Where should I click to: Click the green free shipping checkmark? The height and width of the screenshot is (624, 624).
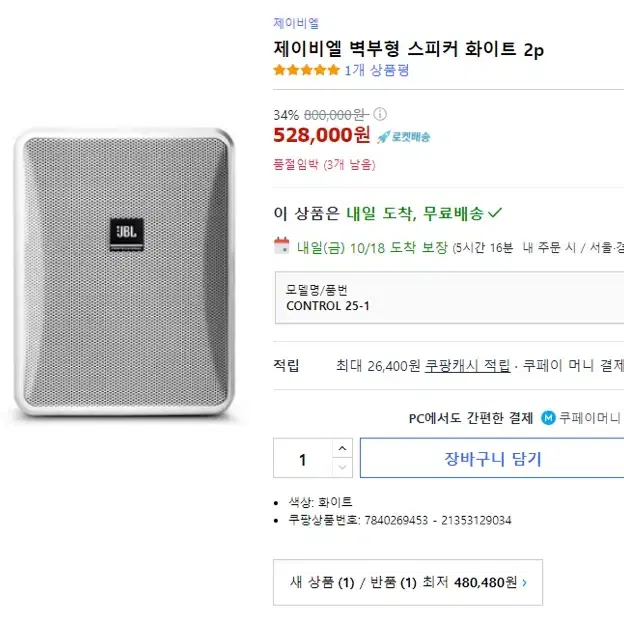tap(495, 213)
